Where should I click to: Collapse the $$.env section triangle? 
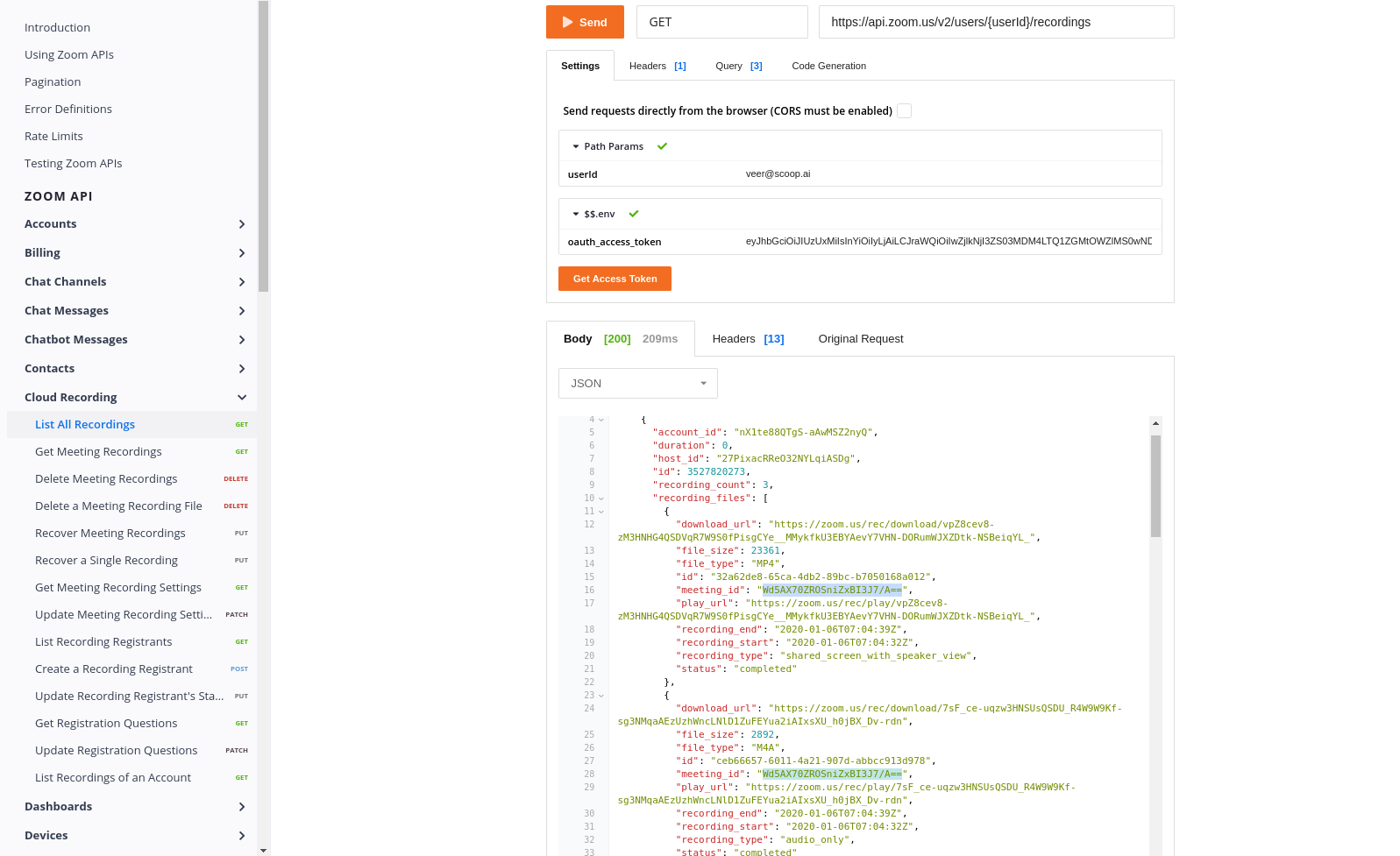(x=576, y=214)
